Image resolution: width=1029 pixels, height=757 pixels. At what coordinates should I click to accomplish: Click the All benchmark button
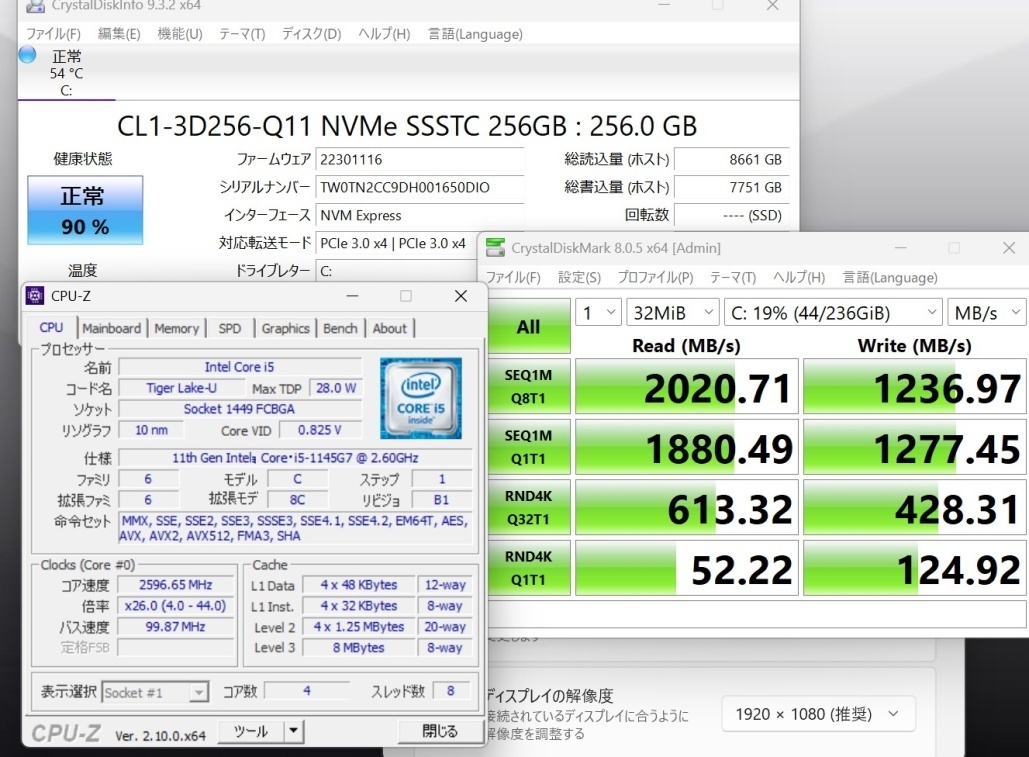528,326
